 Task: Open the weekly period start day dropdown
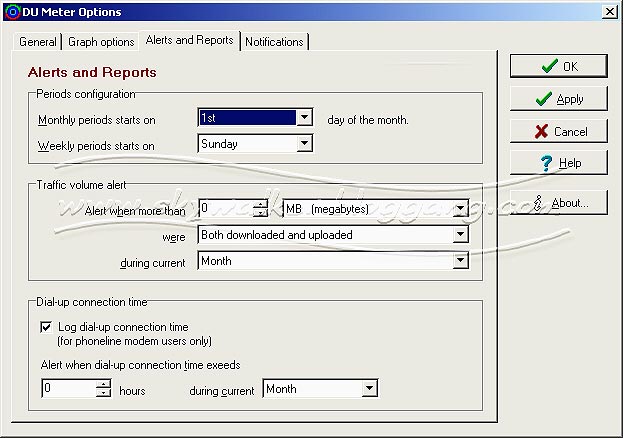[304, 143]
